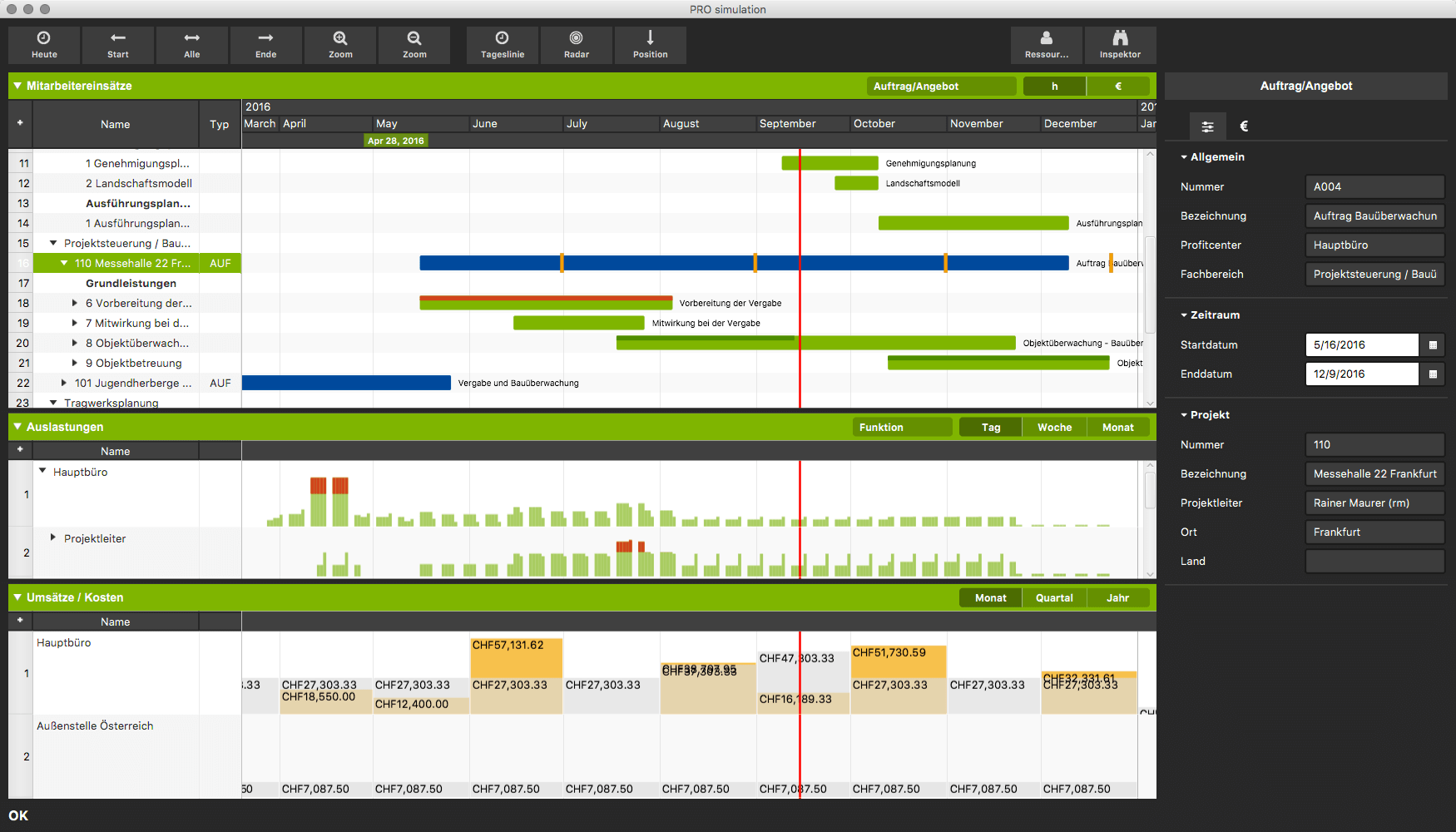1456x832 pixels.
Task: Click the Tageslinie toolbar icon
Action: 503,38
